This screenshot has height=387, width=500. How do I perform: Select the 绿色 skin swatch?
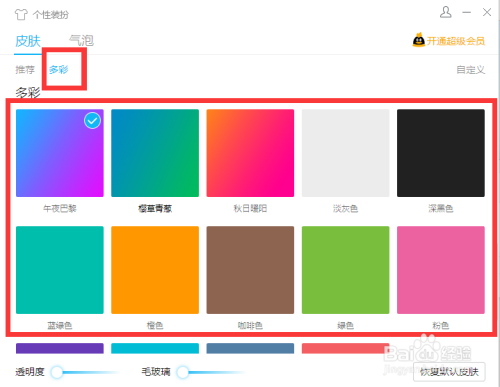point(346,270)
